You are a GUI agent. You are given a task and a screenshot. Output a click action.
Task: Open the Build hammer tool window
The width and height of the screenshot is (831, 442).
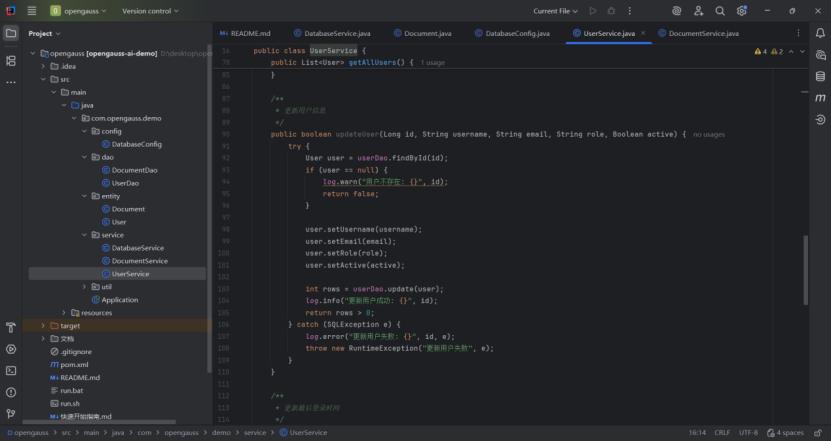pos(11,328)
